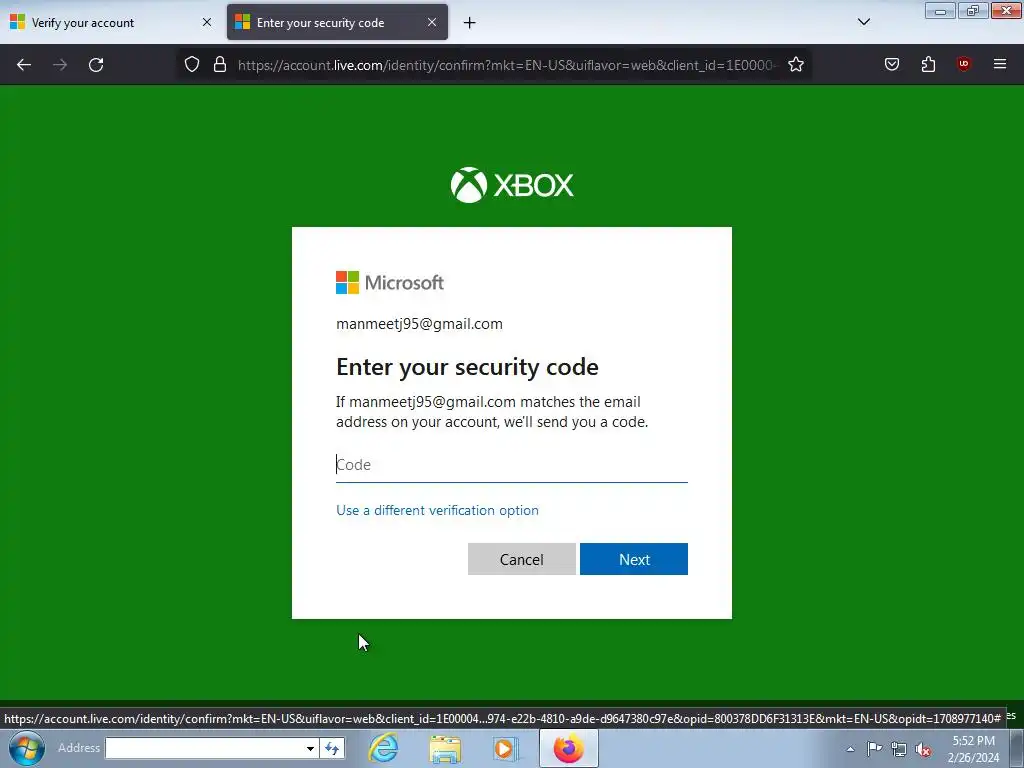The height and width of the screenshot is (768, 1024).
Task: Click the Xbox logo
Action: pyautogui.click(x=512, y=185)
